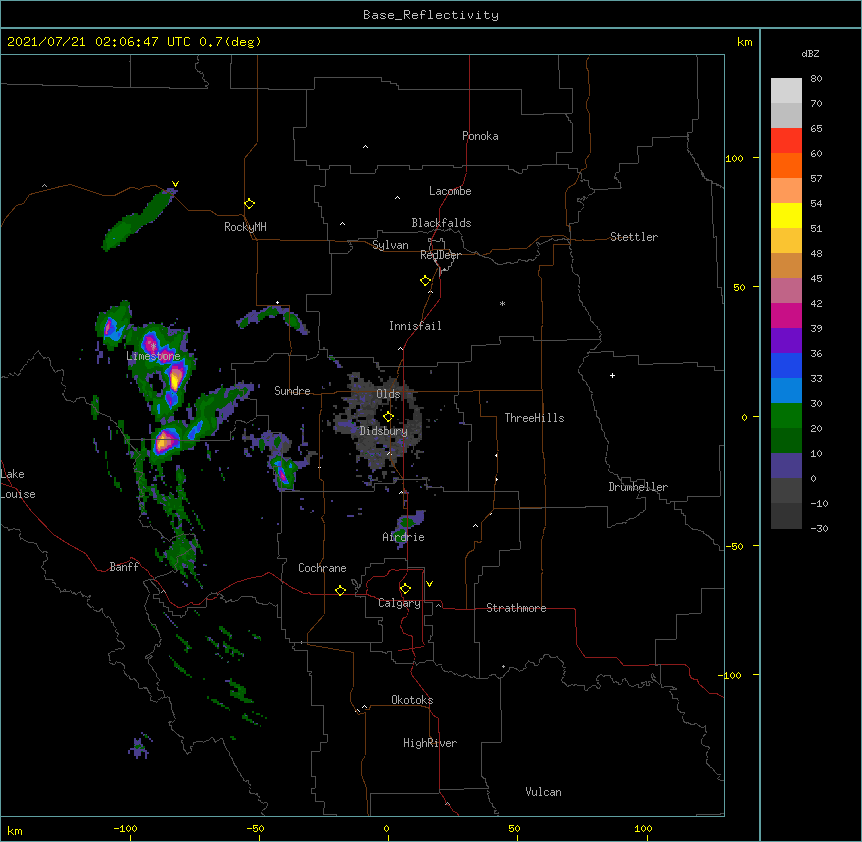862x842 pixels.
Task: Click the Vulcan city label
Action: click(x=543, y=792)
